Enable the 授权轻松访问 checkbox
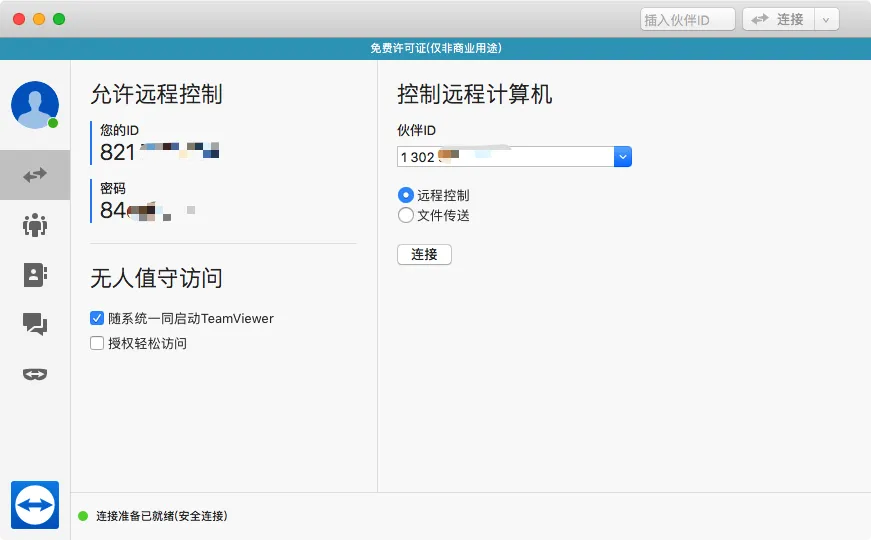Screen dimensions: 871x540 (97, 343)
